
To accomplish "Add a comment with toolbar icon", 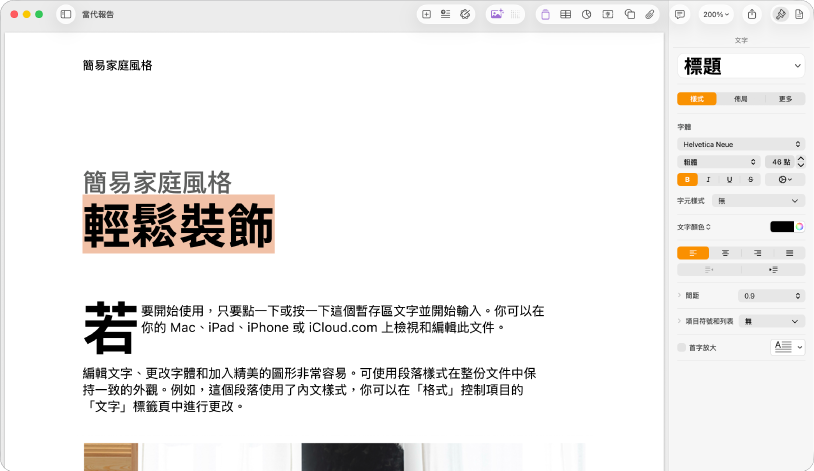I will tap(680, 15).
